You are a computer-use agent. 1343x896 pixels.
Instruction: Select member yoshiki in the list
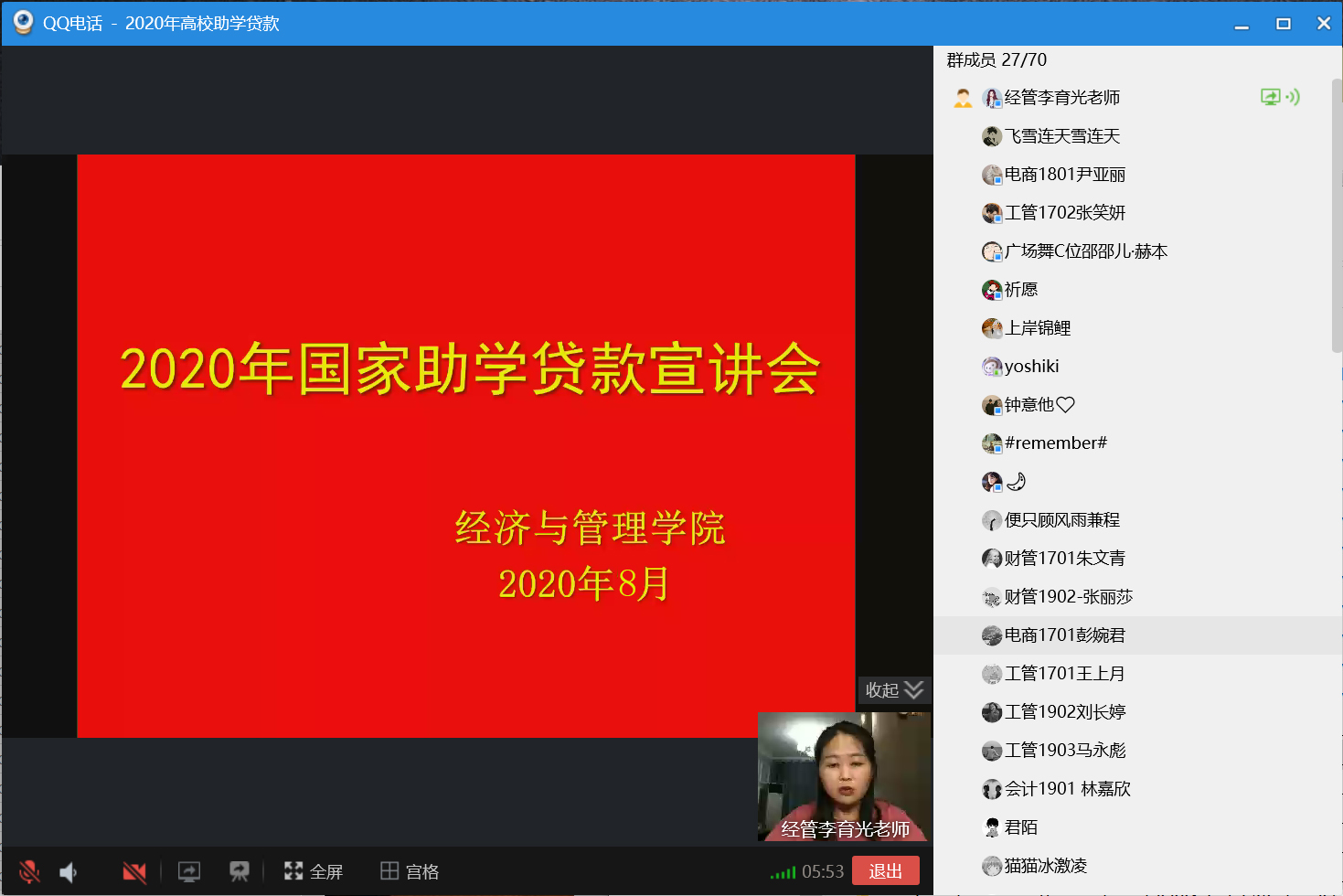(1031, 367)
